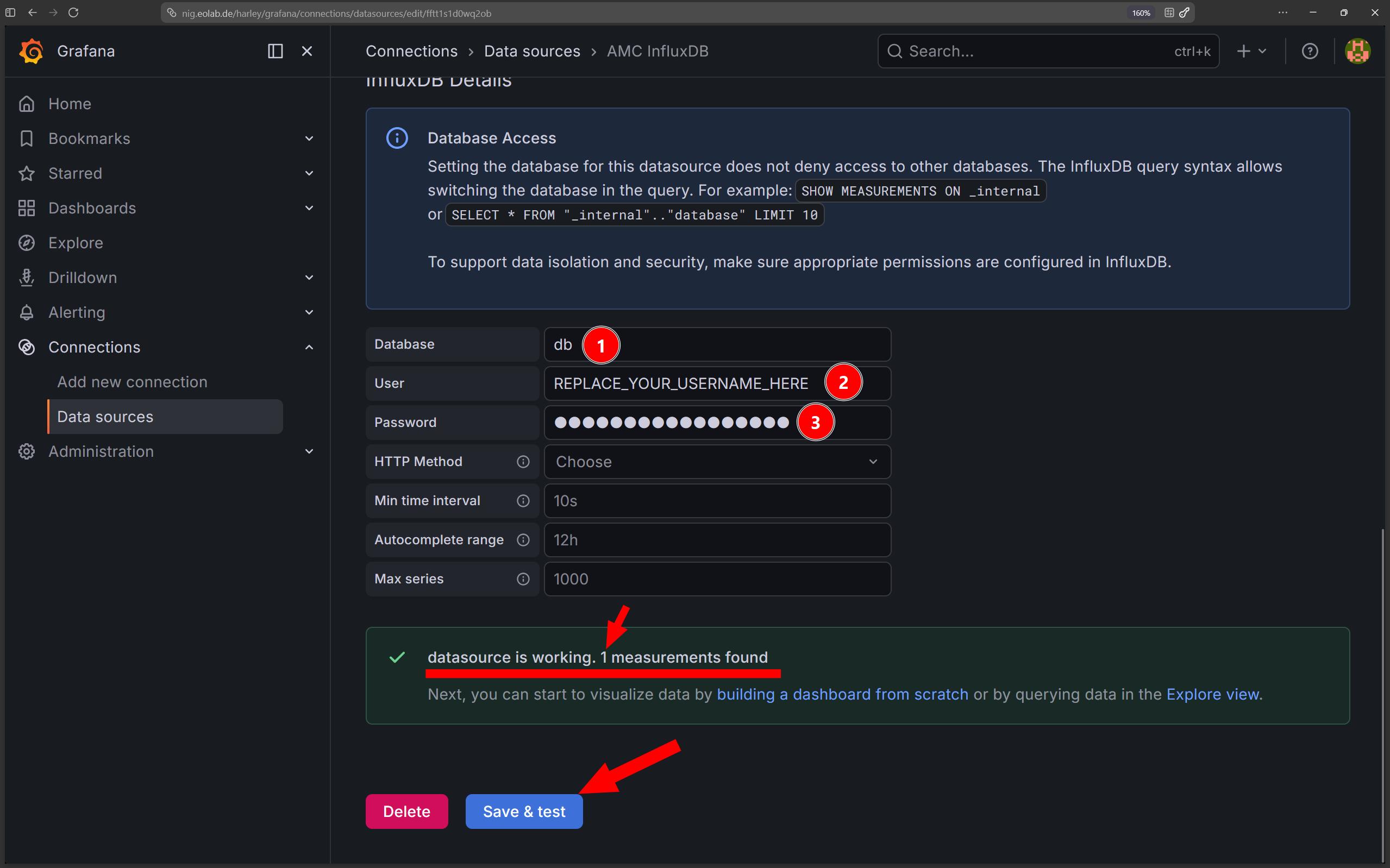Click the Password input field
The height and width of the screenshot is (868, 1390).
pos(717,423)
